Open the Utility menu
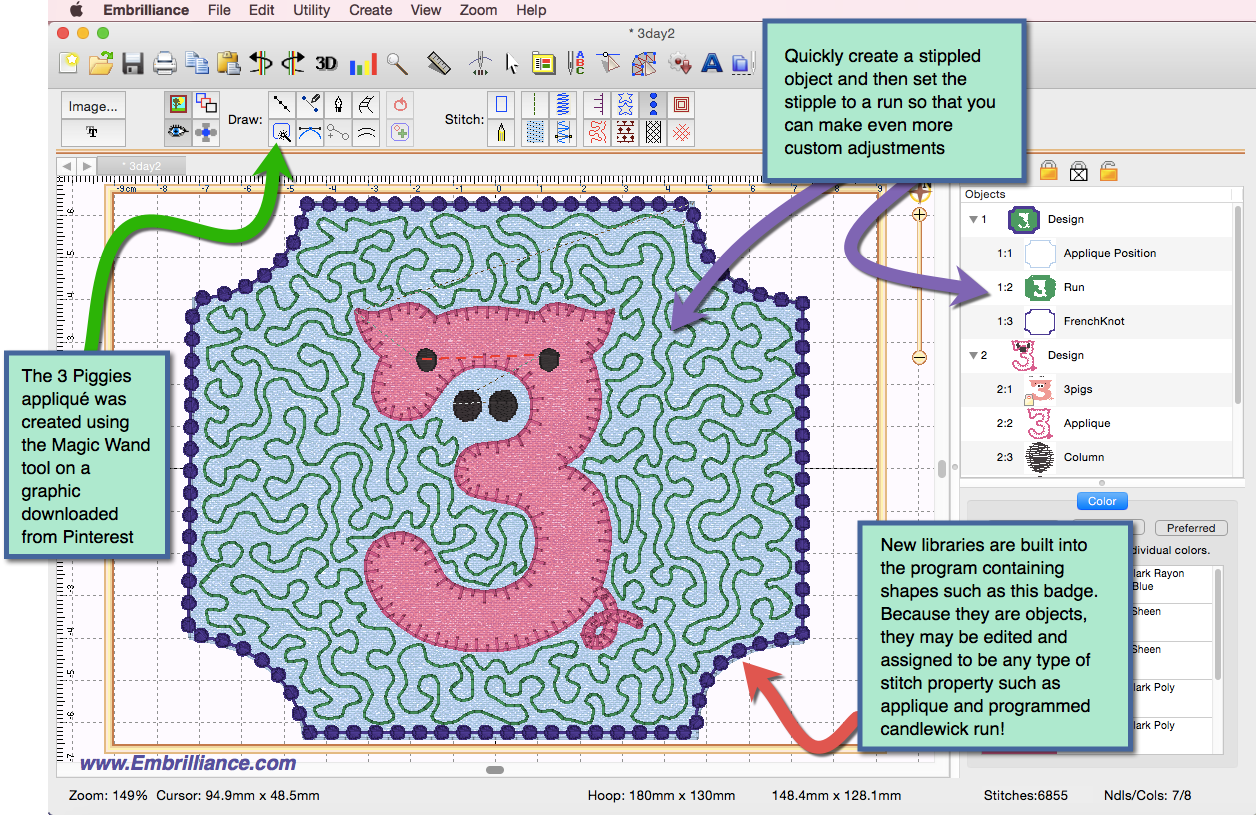Image resolution: width=1256 pixels, height=816 pixels. tap(311, 10)
